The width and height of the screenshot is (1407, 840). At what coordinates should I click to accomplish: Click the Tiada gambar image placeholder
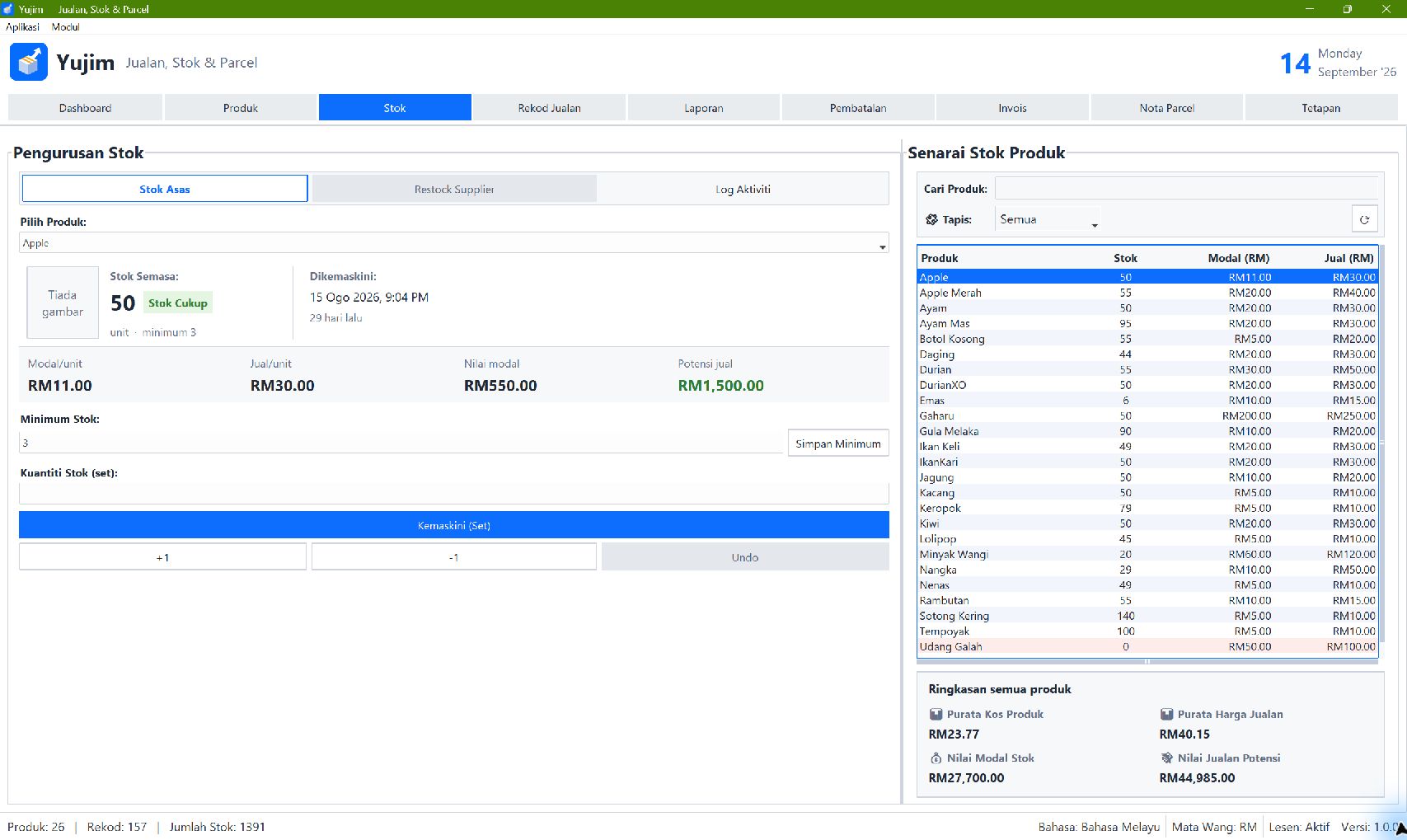click(x=63, y=303)
